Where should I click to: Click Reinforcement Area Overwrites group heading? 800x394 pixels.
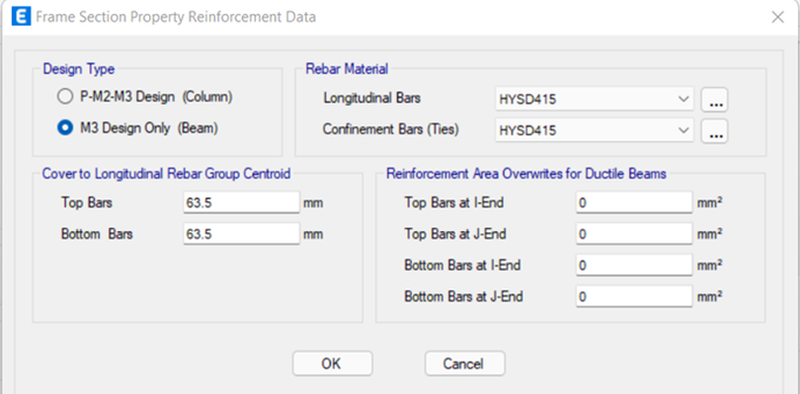click(526, 174)
